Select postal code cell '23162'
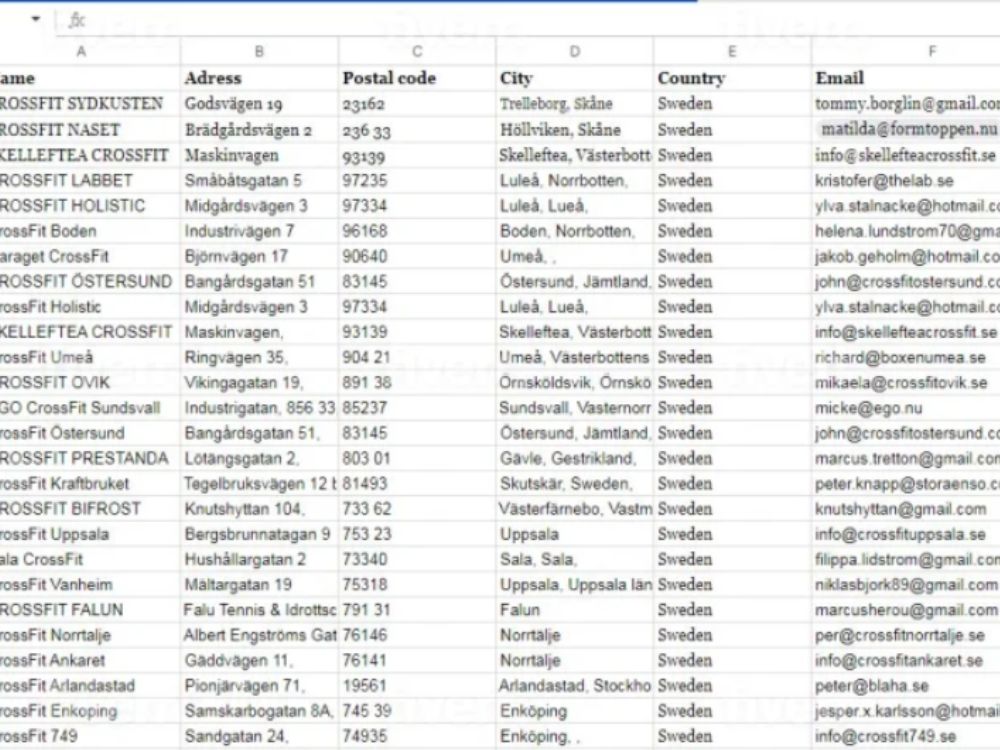The height and width of the screenshot is (750, 1000). [x=417, y=104]
